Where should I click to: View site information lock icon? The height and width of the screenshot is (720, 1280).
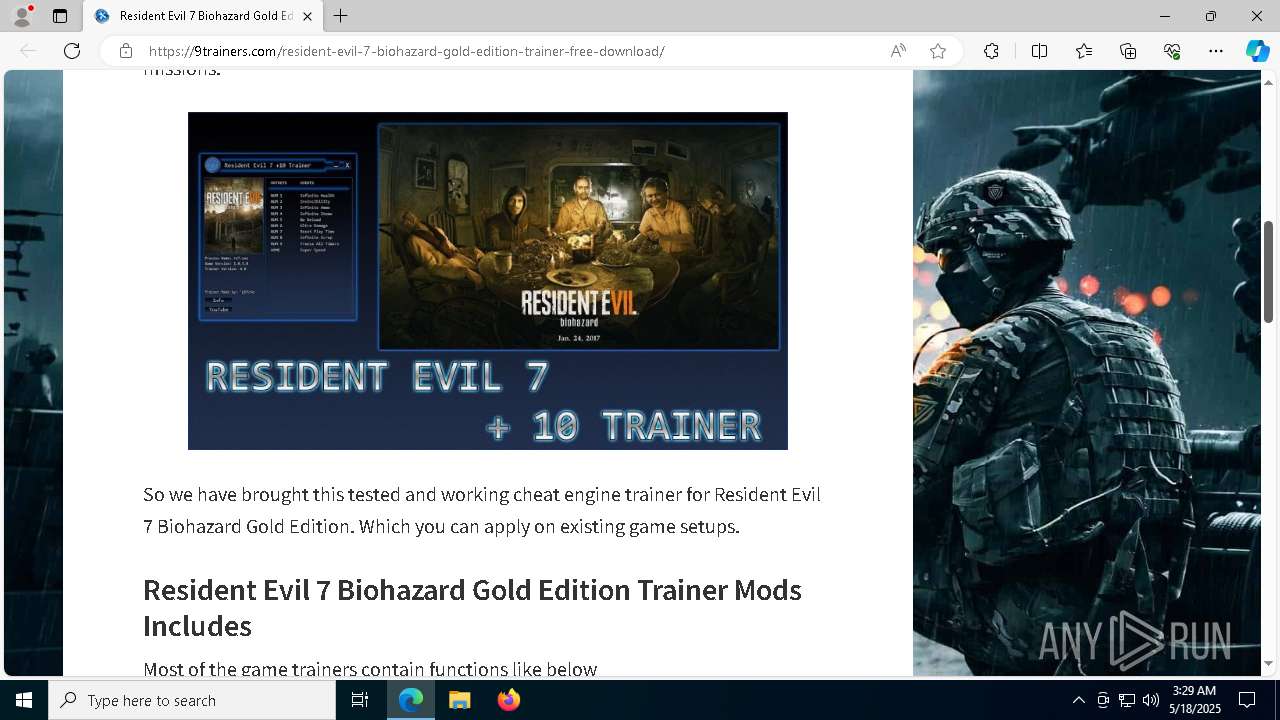click(126, 51)
